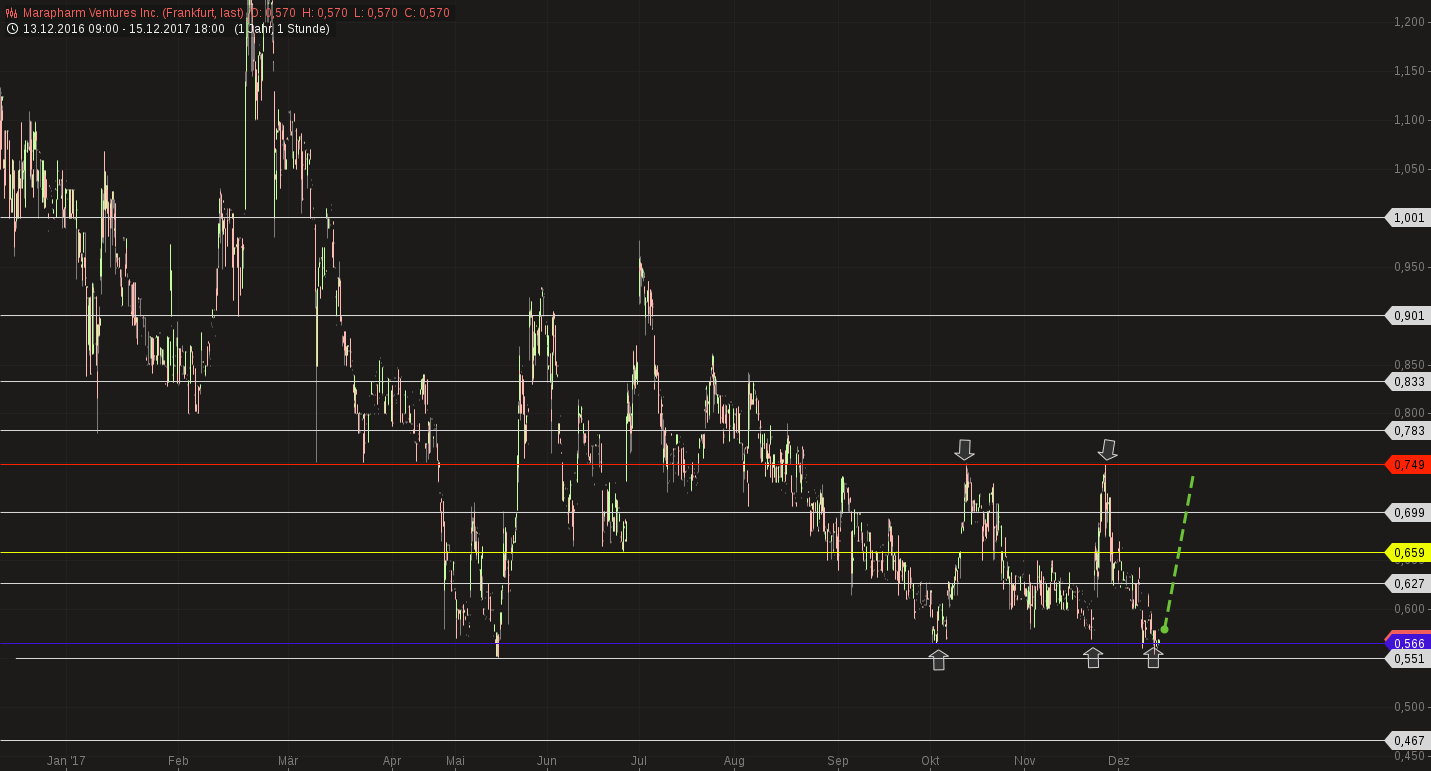
Task: Select the down arrow marker above October peak
Action: pos(964,449)
